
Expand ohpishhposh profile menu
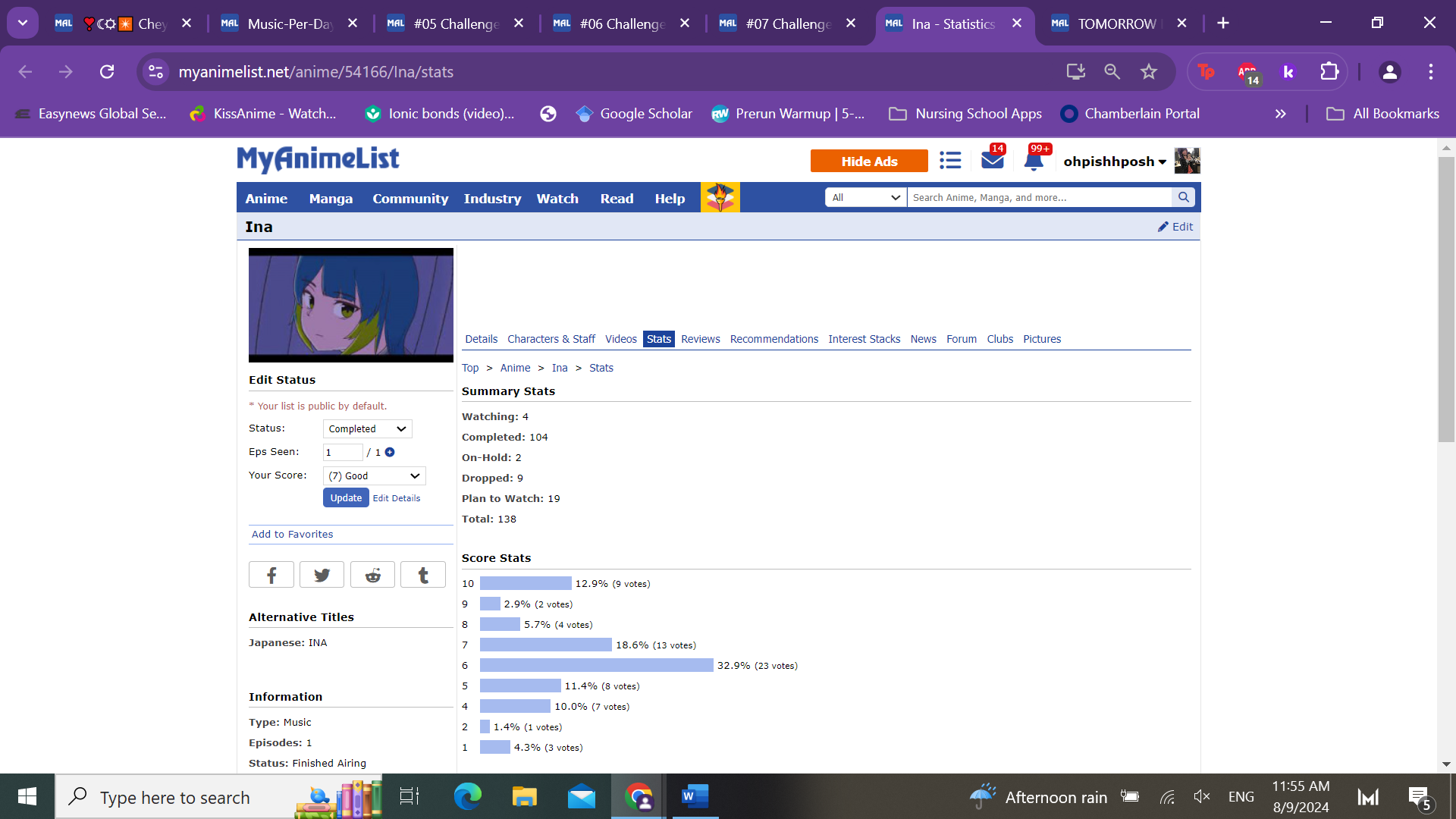point(1114,162)
